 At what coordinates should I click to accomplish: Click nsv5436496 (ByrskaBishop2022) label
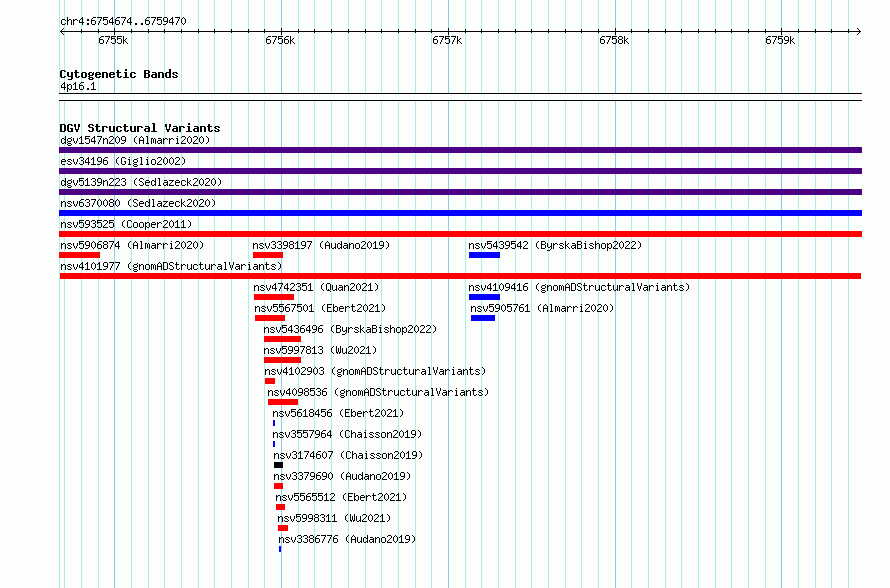coord(350,329)
